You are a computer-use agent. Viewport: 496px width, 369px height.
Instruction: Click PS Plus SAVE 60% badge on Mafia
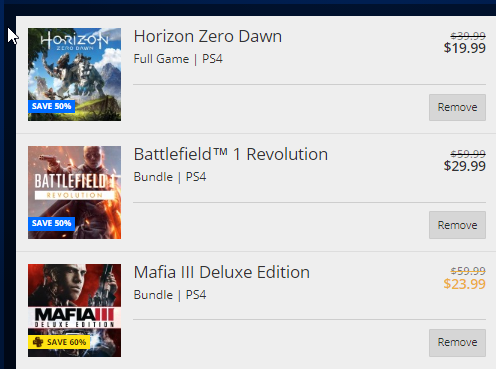coord(59,342)
